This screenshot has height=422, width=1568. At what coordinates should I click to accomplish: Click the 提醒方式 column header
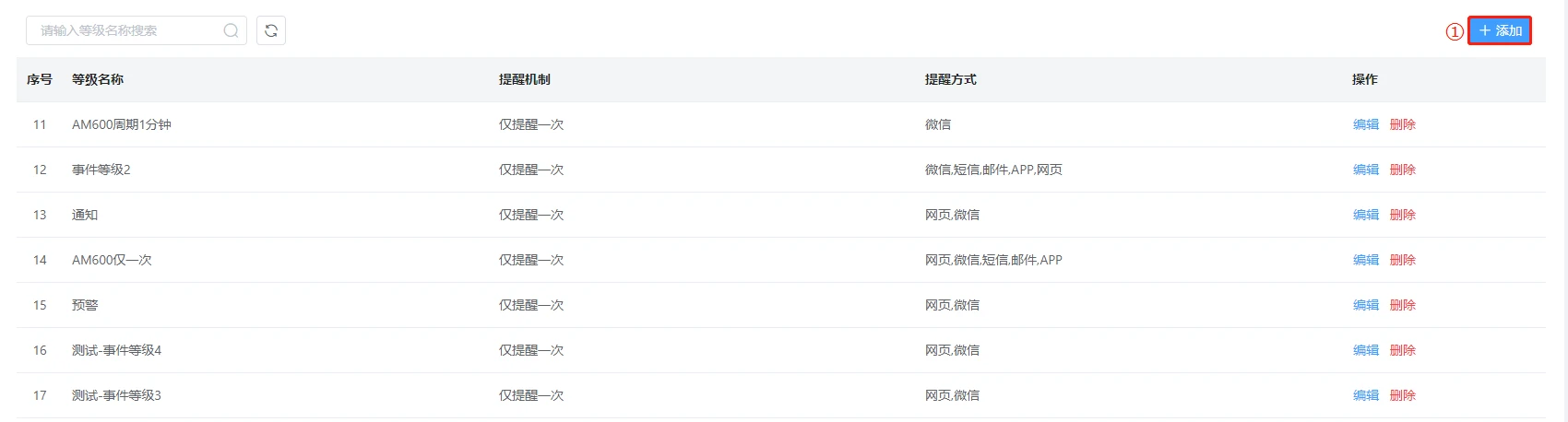point(951,79)
